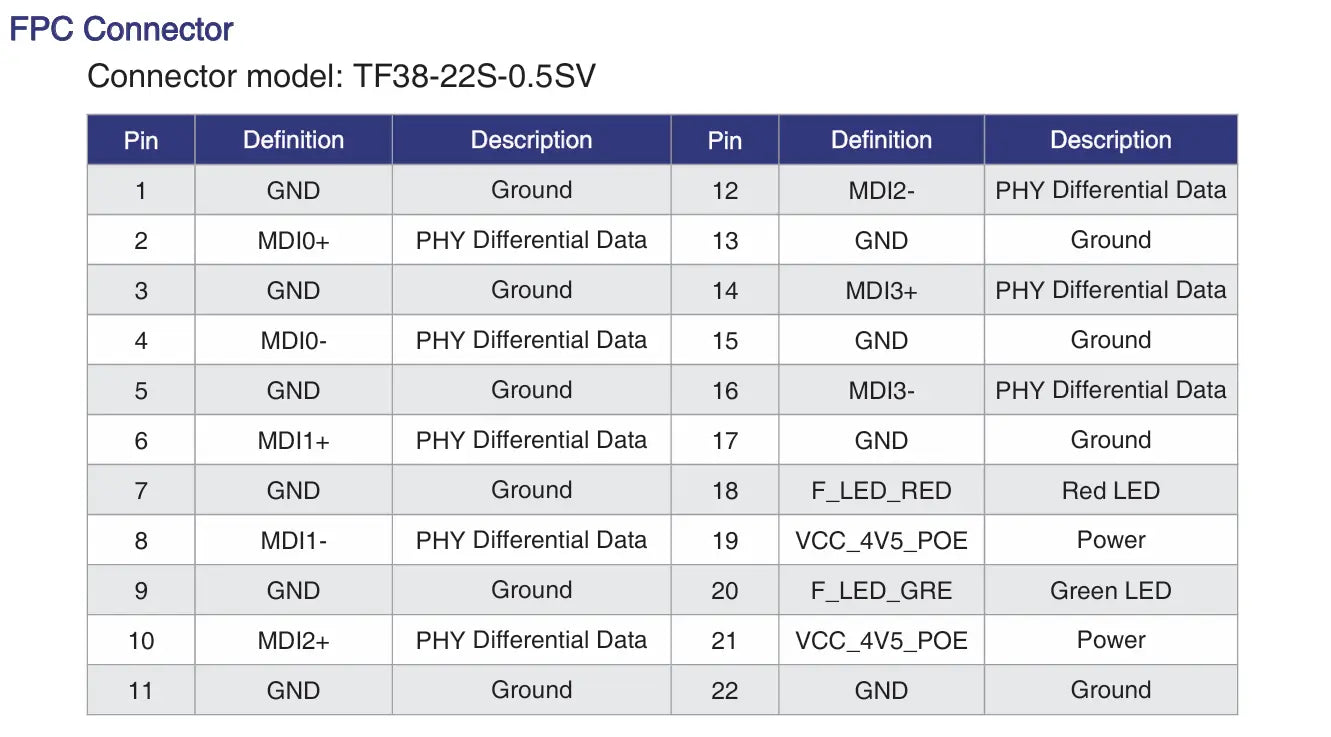Click the MDI1+ definition cell
This screenshot has height=737, width=1331.
tap(293, 441)
